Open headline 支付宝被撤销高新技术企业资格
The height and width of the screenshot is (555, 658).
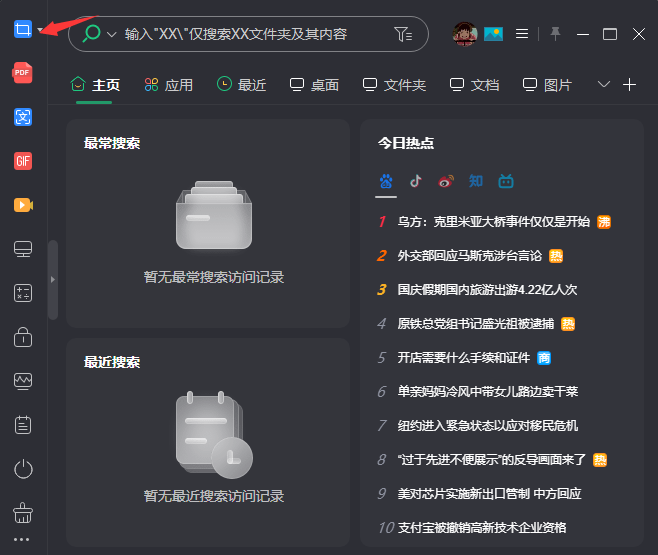pos(482,527)
